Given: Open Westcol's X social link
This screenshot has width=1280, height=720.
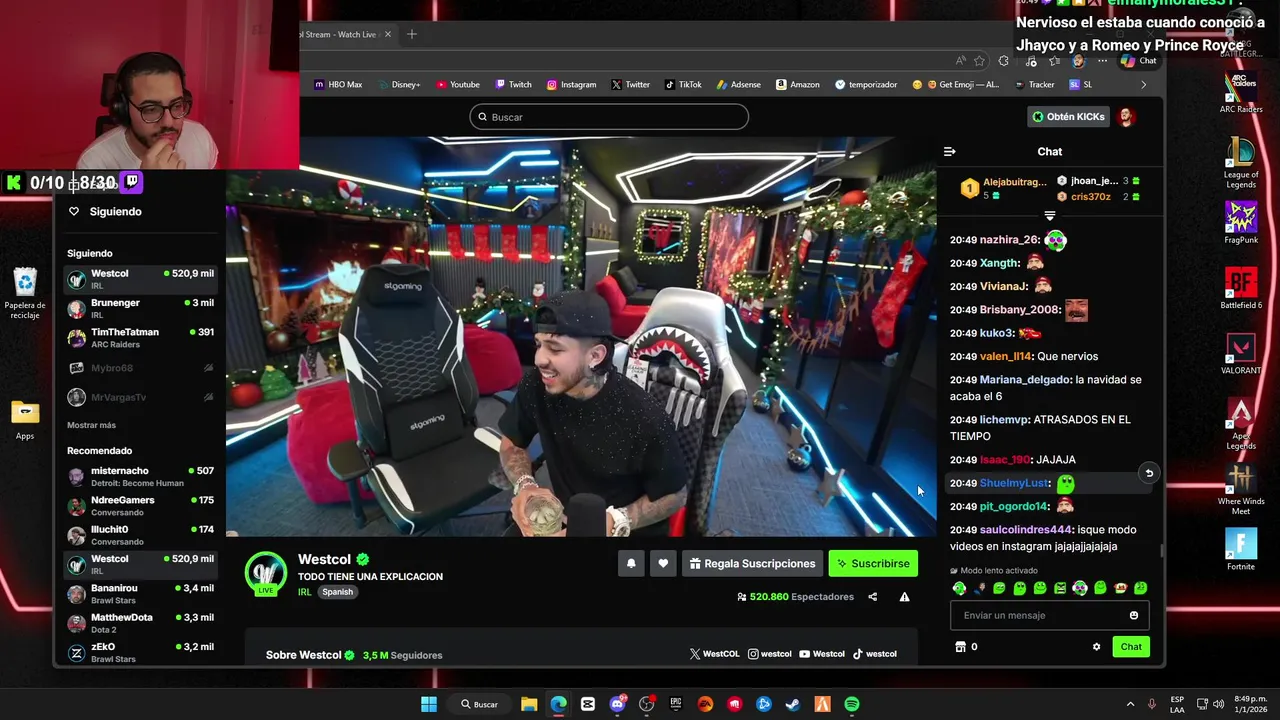Looking at the screenshot, I should coord(714,654).
